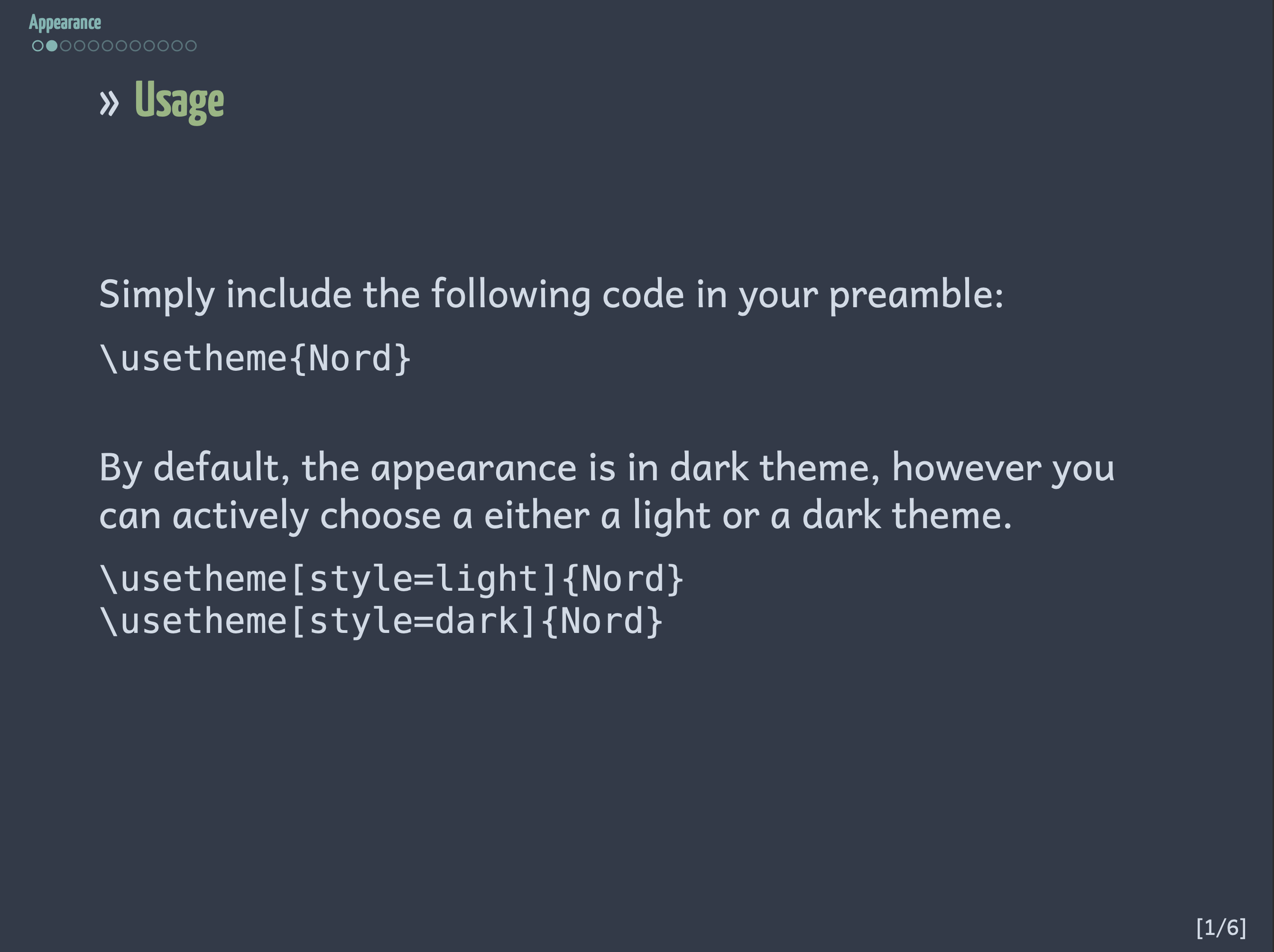Click the \usetheme{Nord} code line
Viewport: 1274px width, 952px height.
coord(255,358)
